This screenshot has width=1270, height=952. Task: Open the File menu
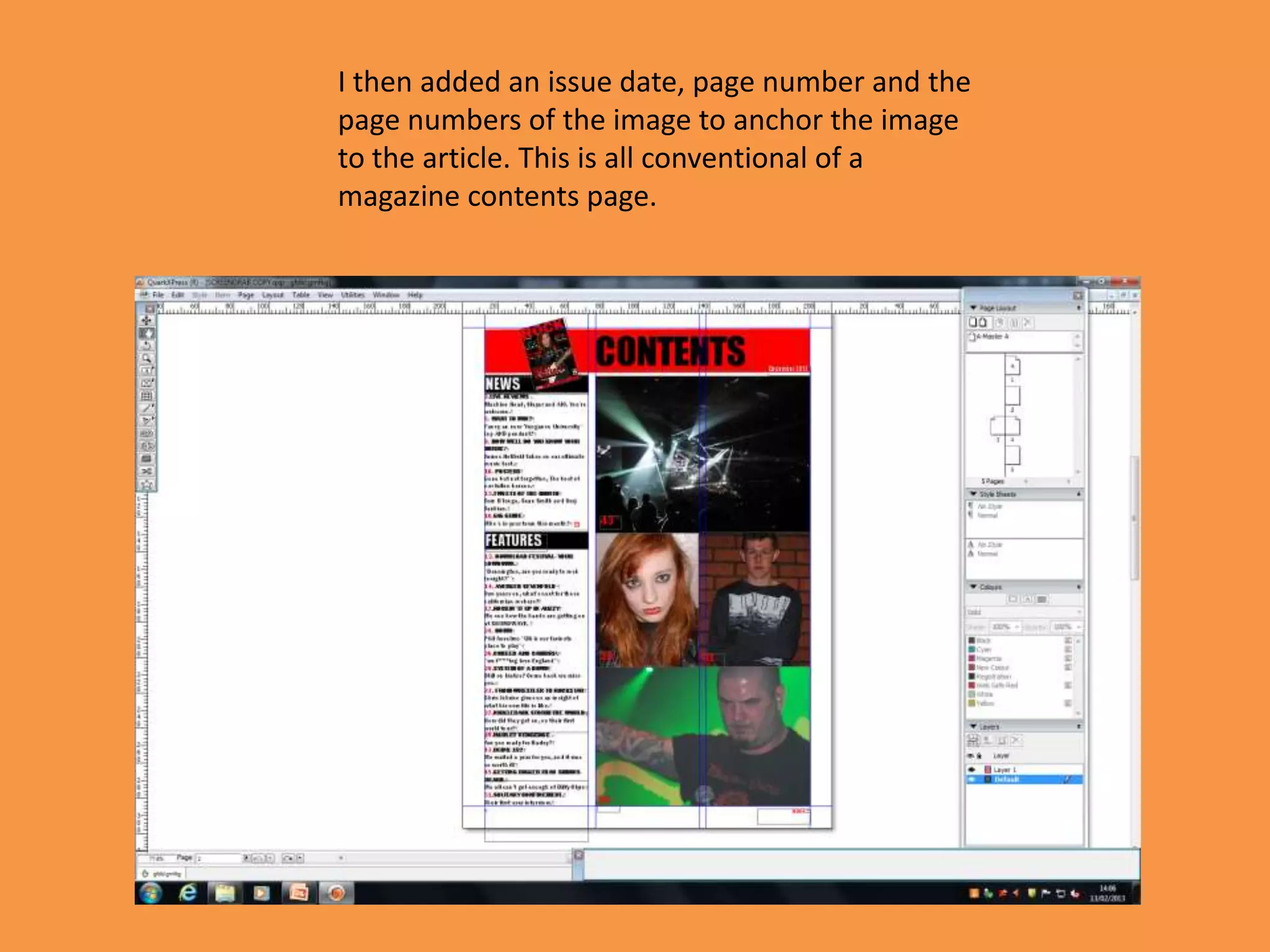click(158, 295)
